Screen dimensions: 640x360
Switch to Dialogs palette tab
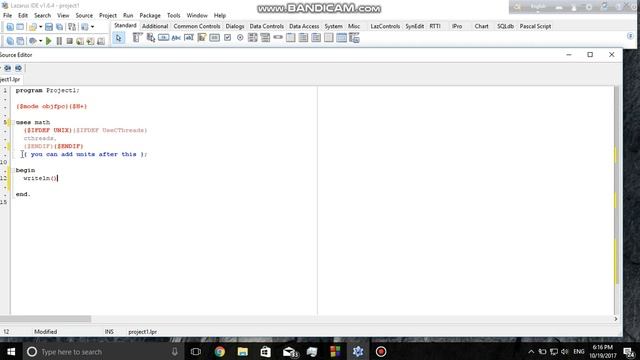(235, 26)
